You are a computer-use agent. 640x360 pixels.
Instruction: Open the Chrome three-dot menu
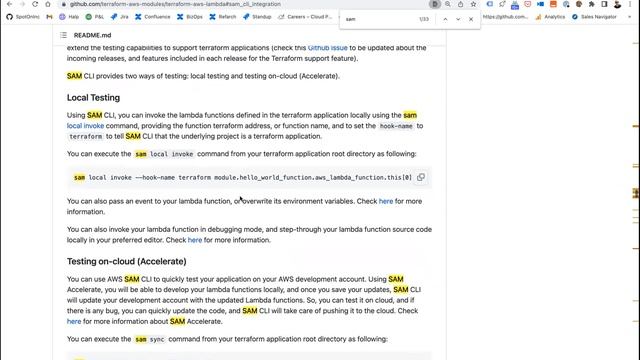pyautogui.click(x=630, y=4)
